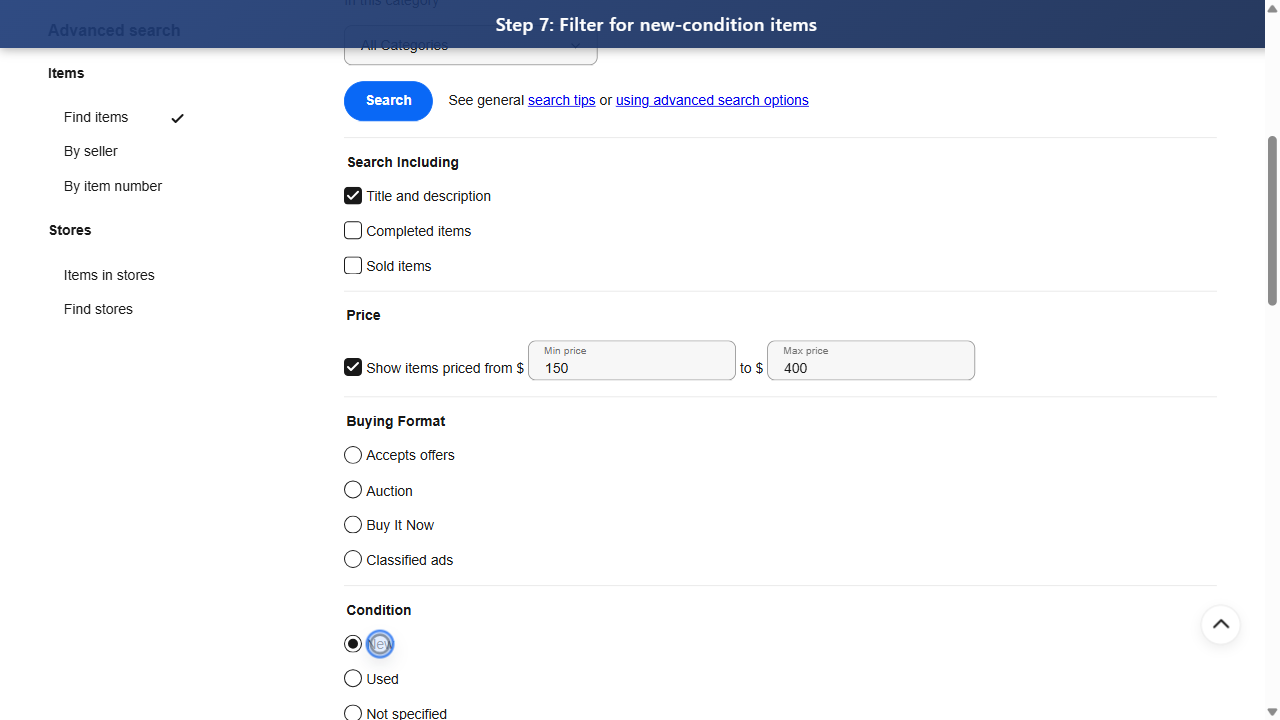The height and width of the screenshot is (720, 1280).
Task: Uncheck Title and description
Action: click(352, 195)
